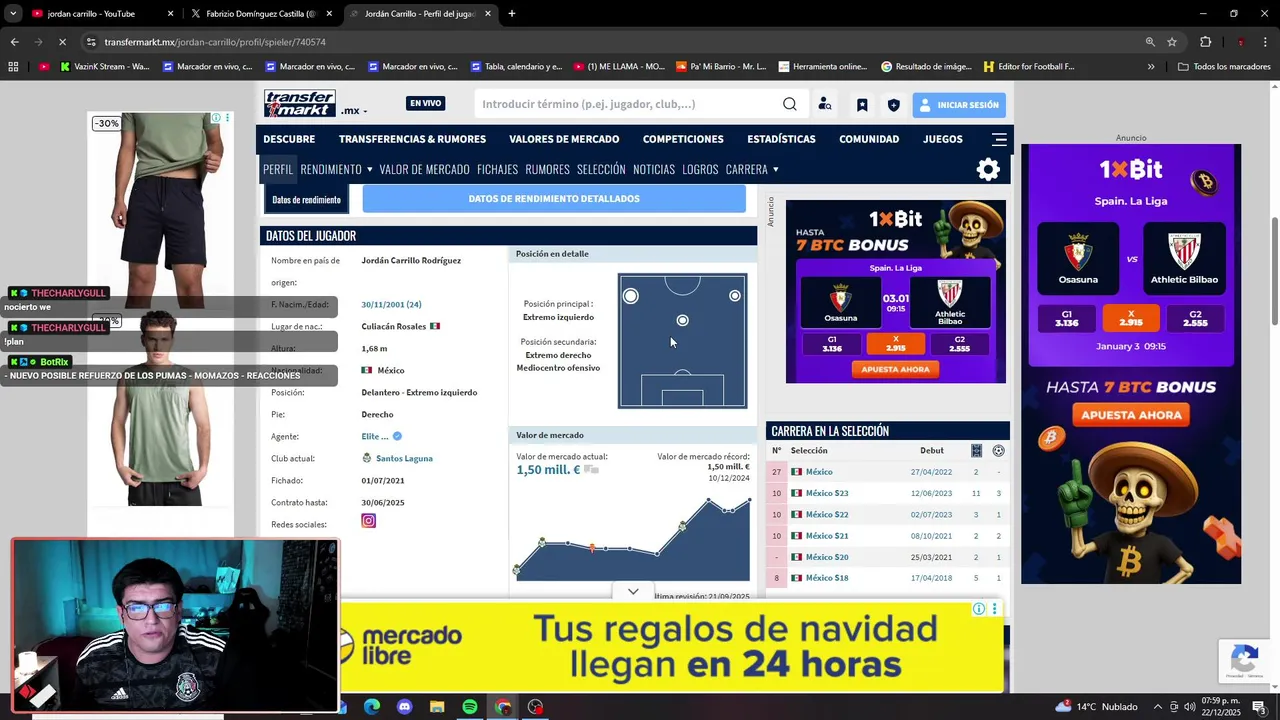This screenshot has width=1280, height=720.
Task: Select the PERFIL tab
Action: [278, 169]
